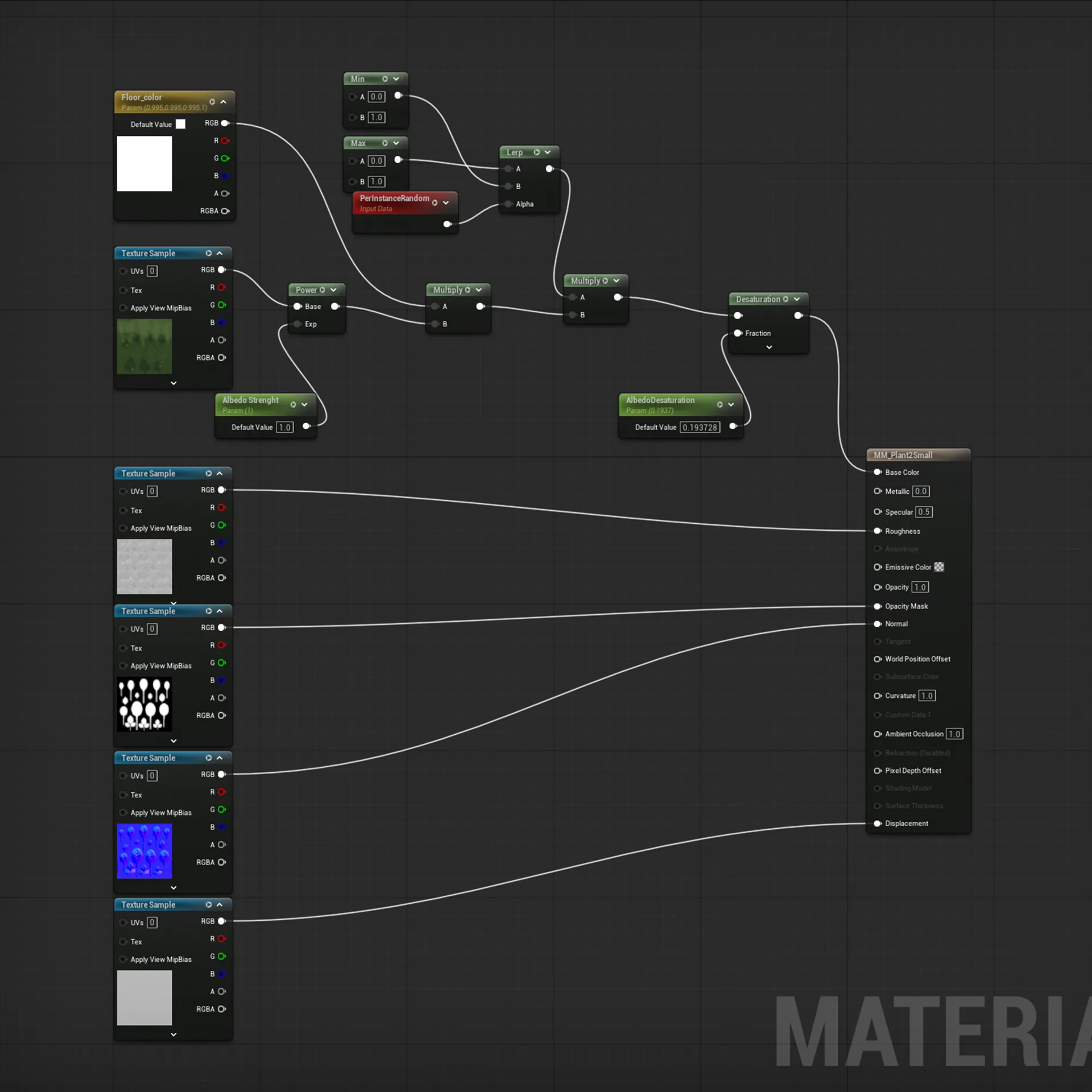Click the Pixel Depth Offset pin
The image size is (1092, 1092).
[x=878, y=771]
